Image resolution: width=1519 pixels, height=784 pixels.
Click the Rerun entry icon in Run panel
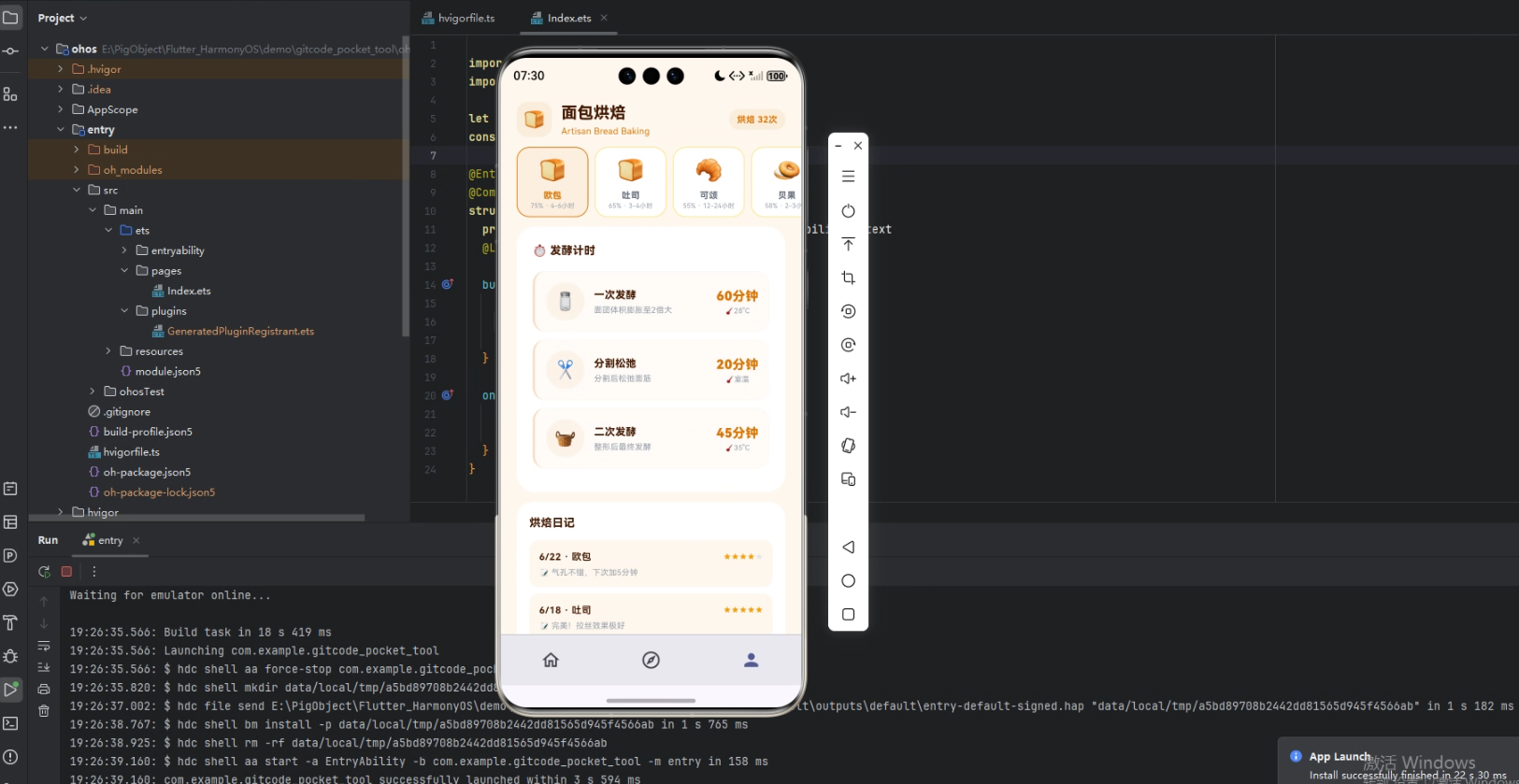pos(44,571)
